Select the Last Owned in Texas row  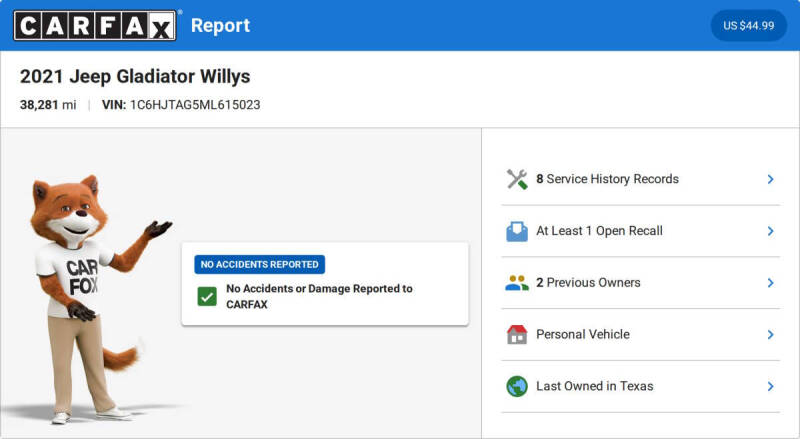pos(641,386)
